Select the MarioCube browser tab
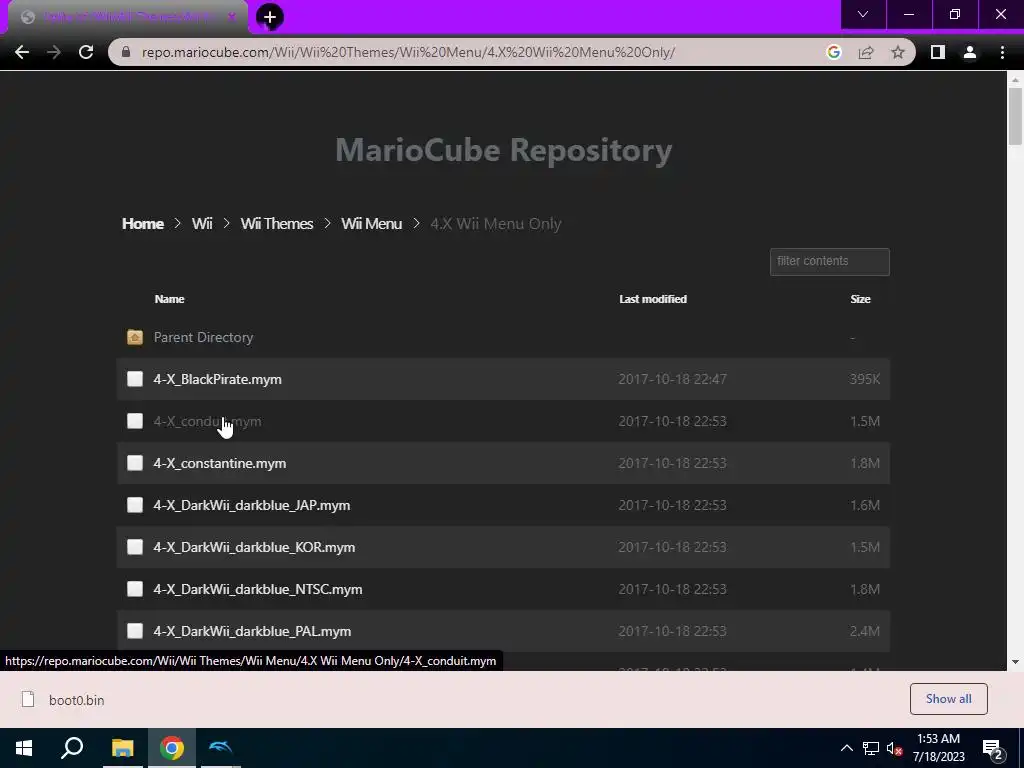Viewport: 1024px width, 768px height. coord(127,17)
